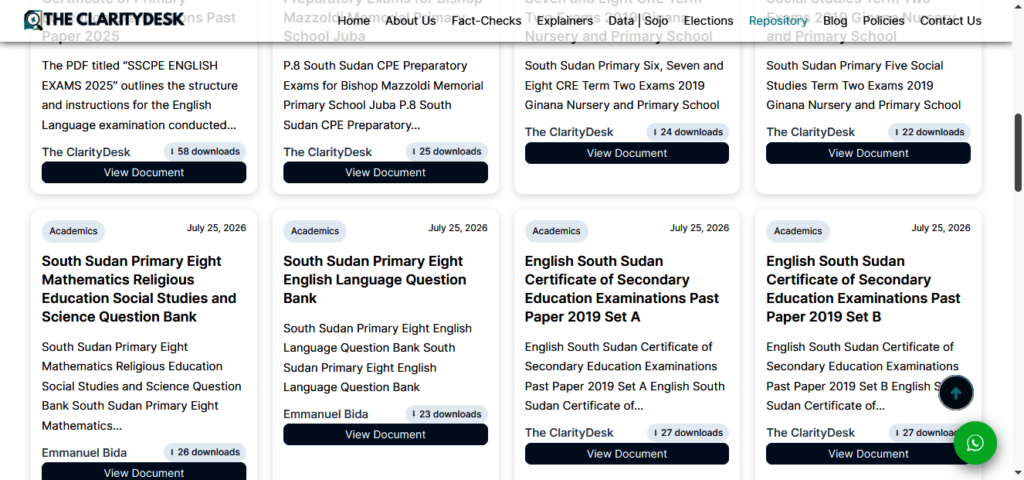Click the 24 downloads badge
The height and width of the screenshot is (480, 1024).
(x=688, y=132)
